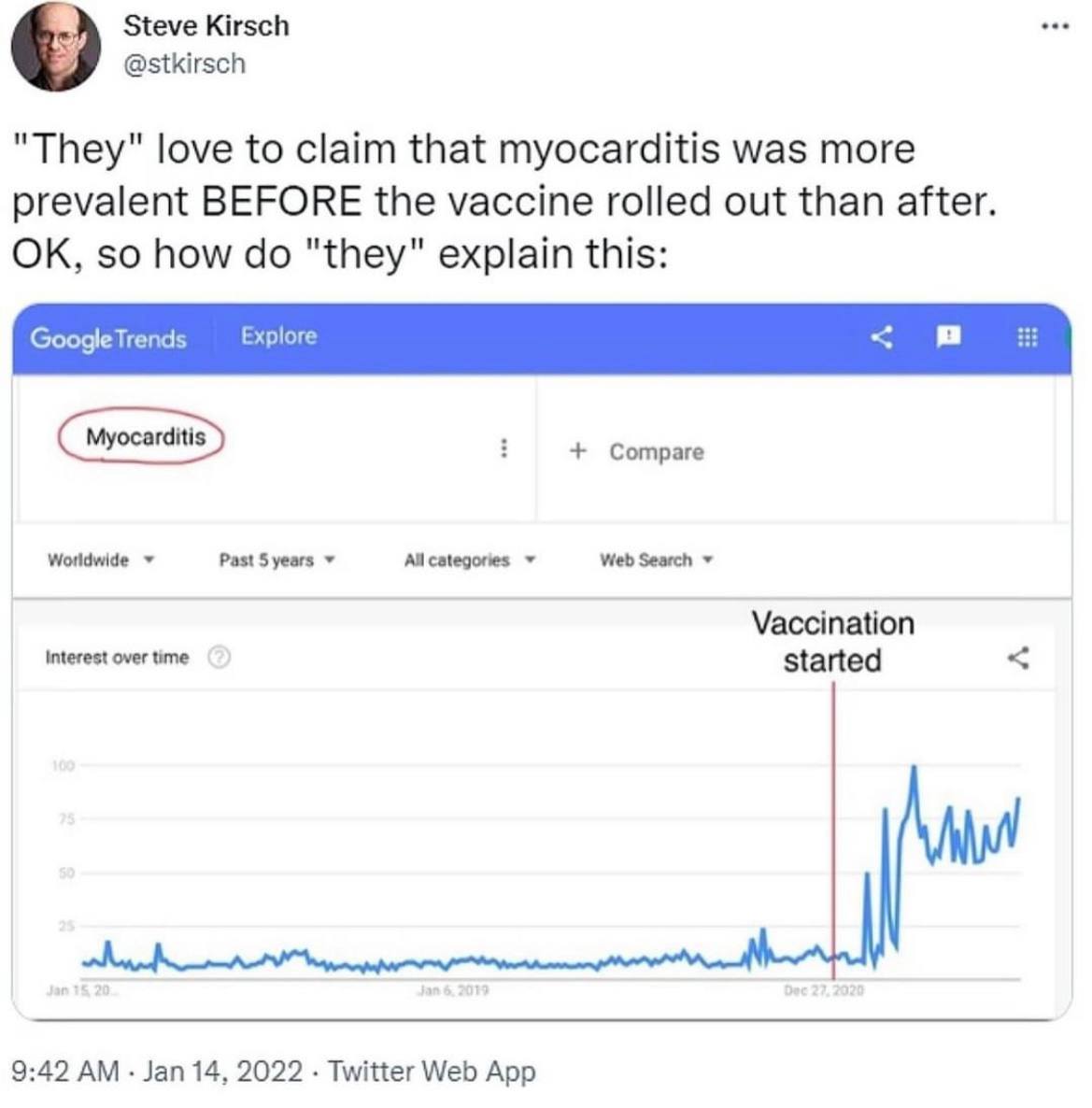The image size is (1092, 1108).
Task: Open the Google apps grid icon
Action: tap(1026, 336)
